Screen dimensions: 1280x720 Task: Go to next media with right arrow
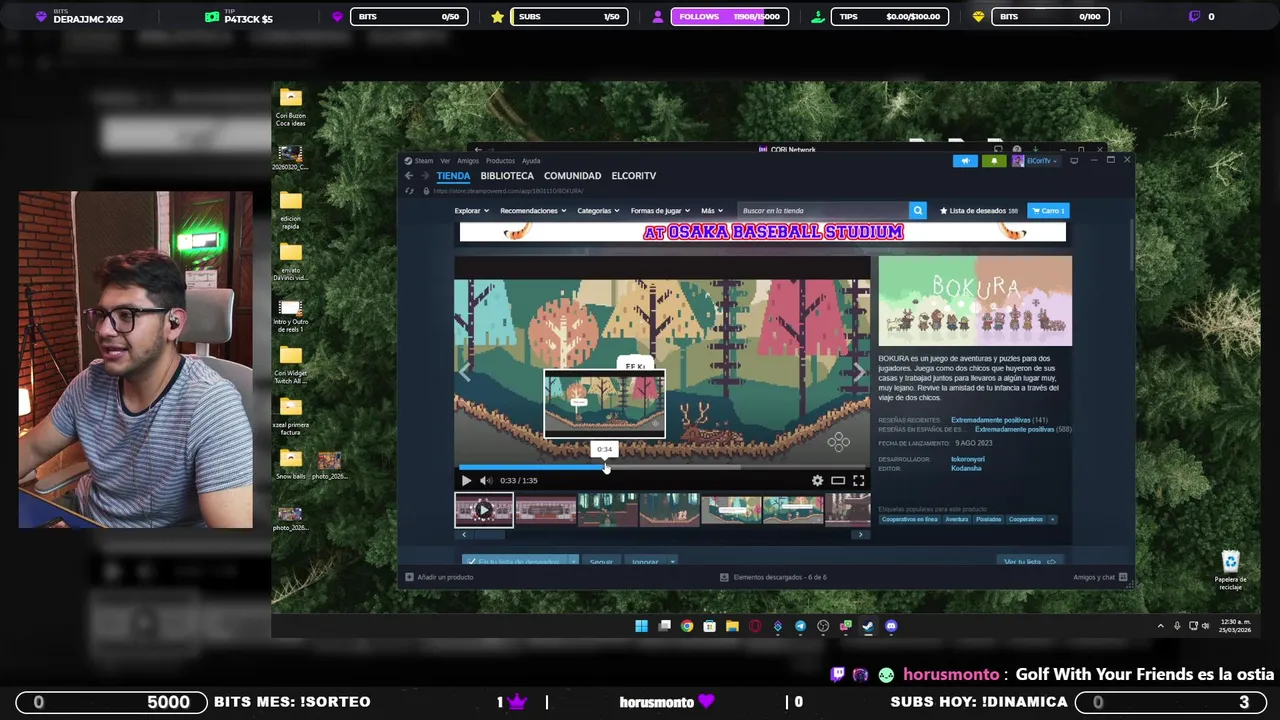point(857,371)
